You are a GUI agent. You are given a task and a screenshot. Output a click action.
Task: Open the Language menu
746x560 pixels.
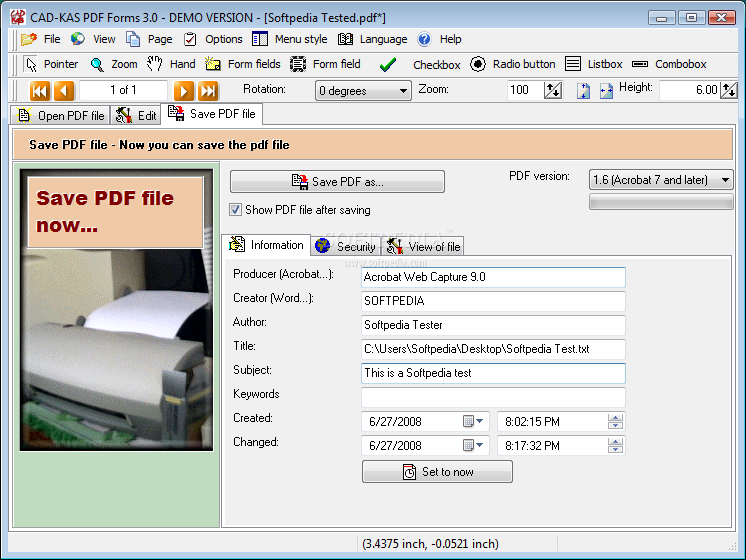tap(373, 39)
